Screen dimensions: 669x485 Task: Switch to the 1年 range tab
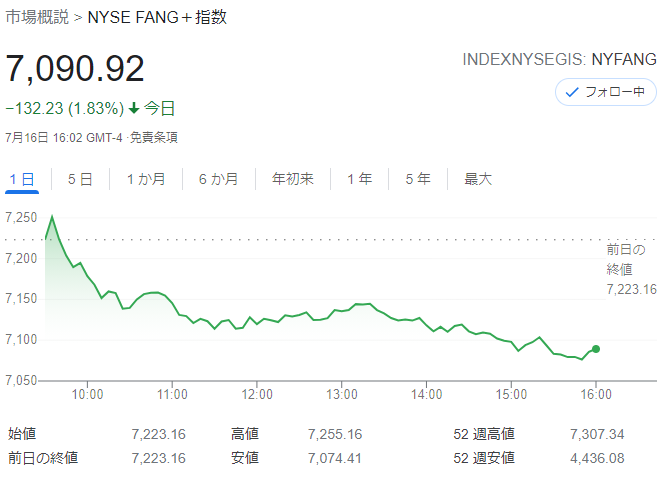tap(359, 179)
